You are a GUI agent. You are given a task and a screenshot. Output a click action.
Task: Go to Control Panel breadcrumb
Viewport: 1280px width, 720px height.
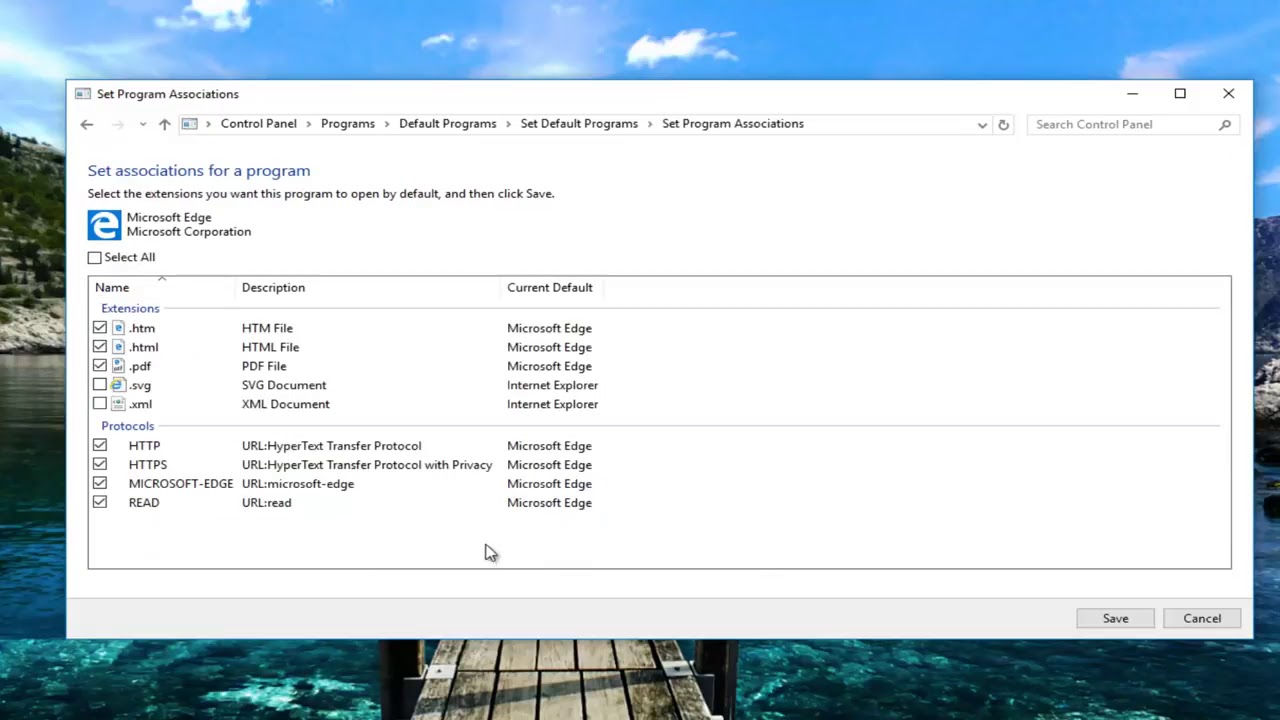(258, 124)
